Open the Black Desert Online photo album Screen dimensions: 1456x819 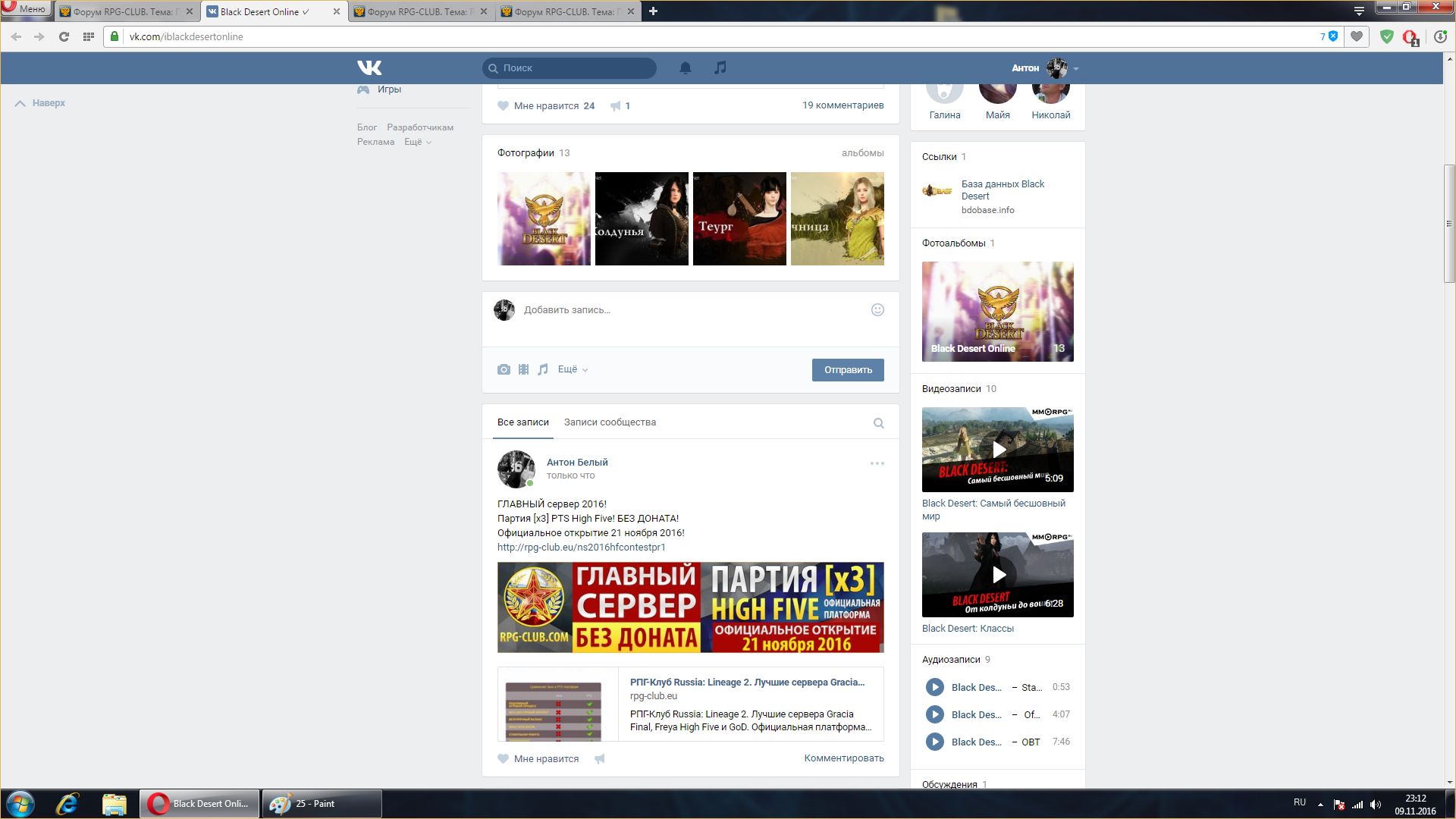tap(998, 312)
